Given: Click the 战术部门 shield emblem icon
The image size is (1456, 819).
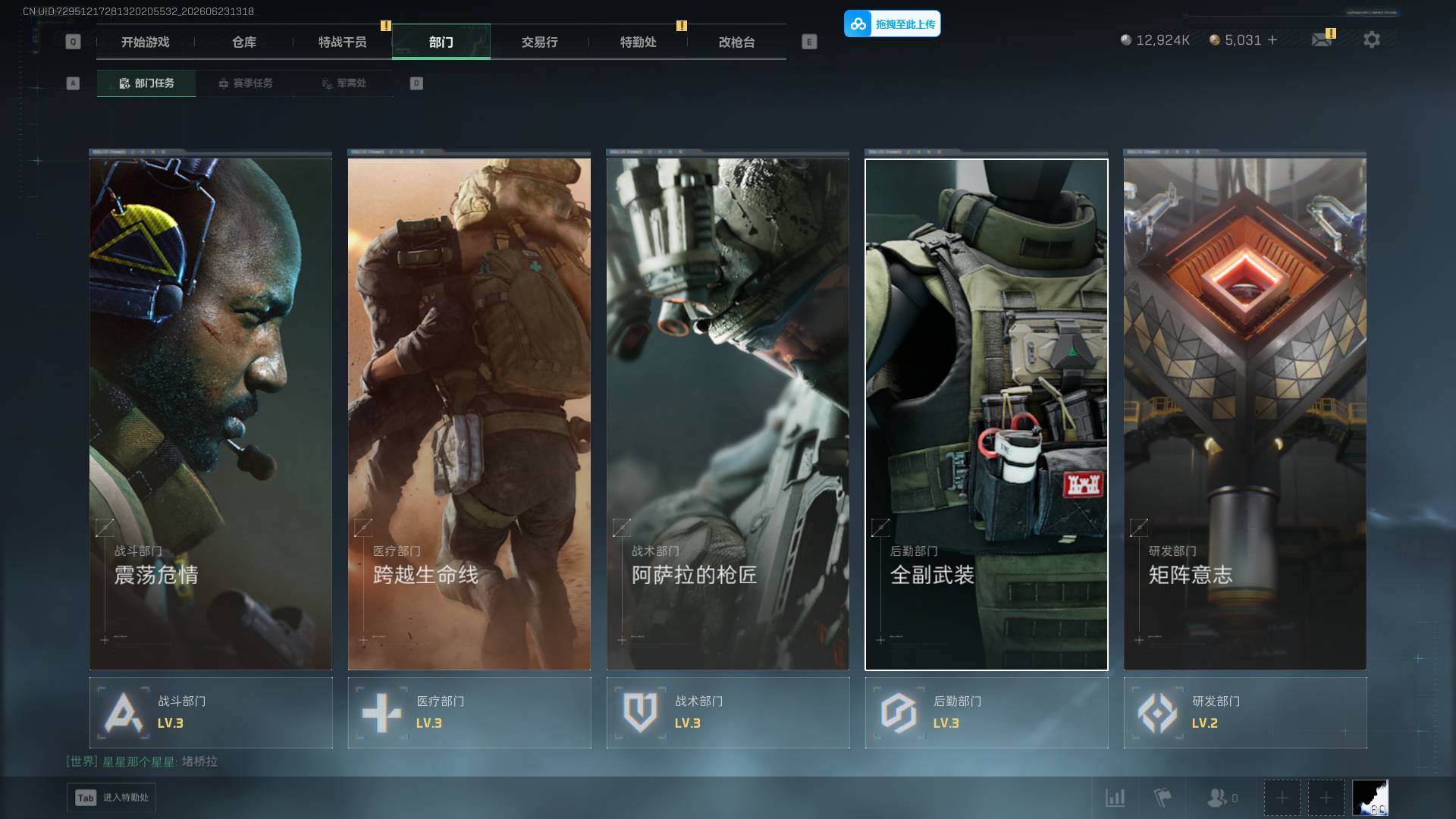Looking at the screenshot, I should (x=641, y=713).
